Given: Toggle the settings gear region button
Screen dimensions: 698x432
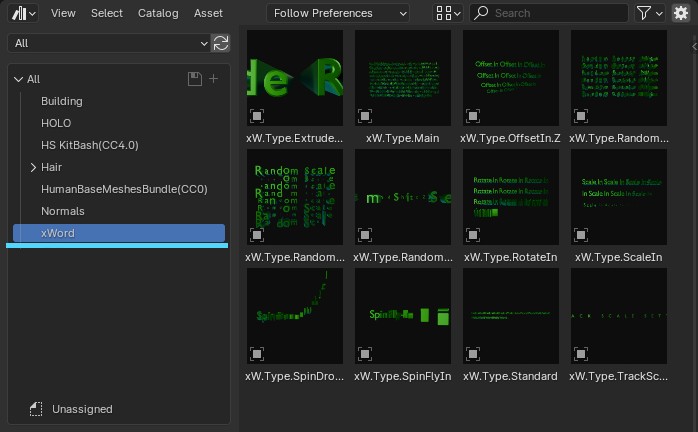Looking at the screenshot, I should click(x=681, y=13).
